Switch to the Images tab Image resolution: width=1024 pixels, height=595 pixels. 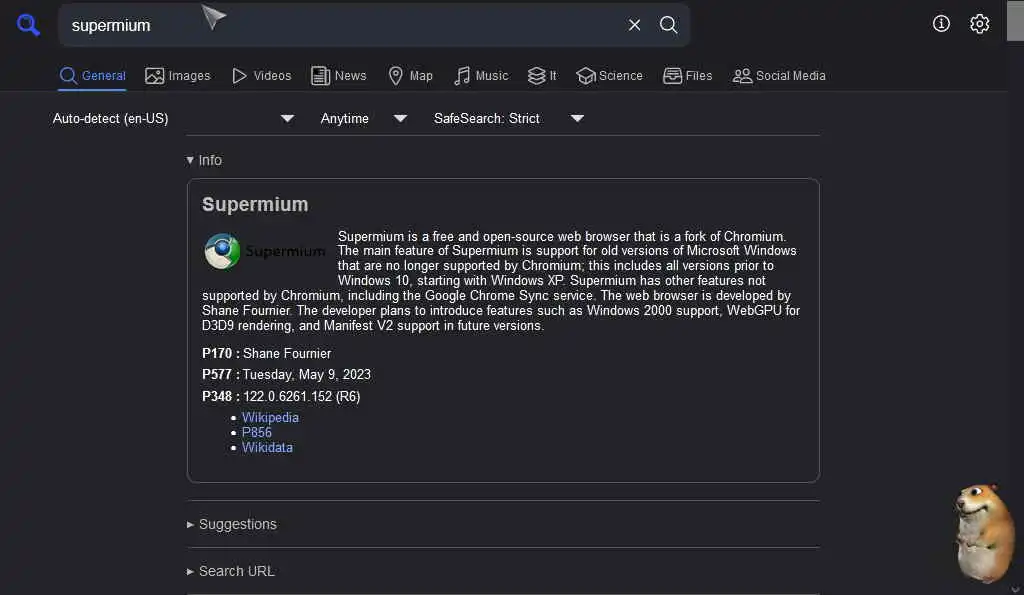(178, 76)
